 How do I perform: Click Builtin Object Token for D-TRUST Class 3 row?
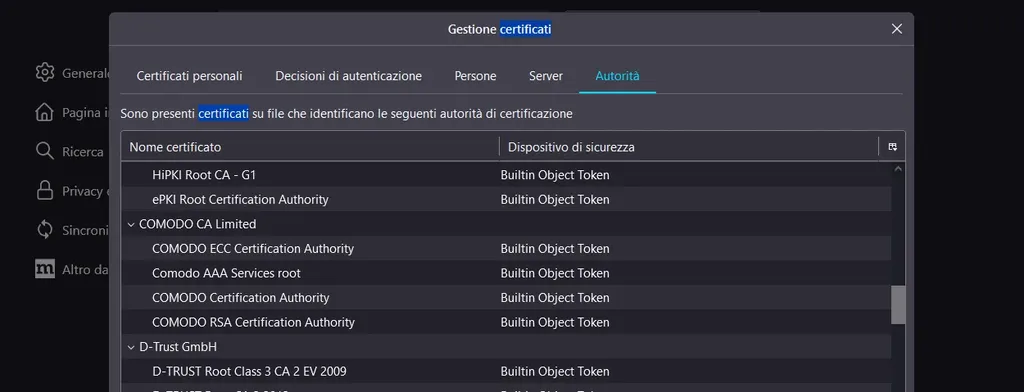[554, 371]
